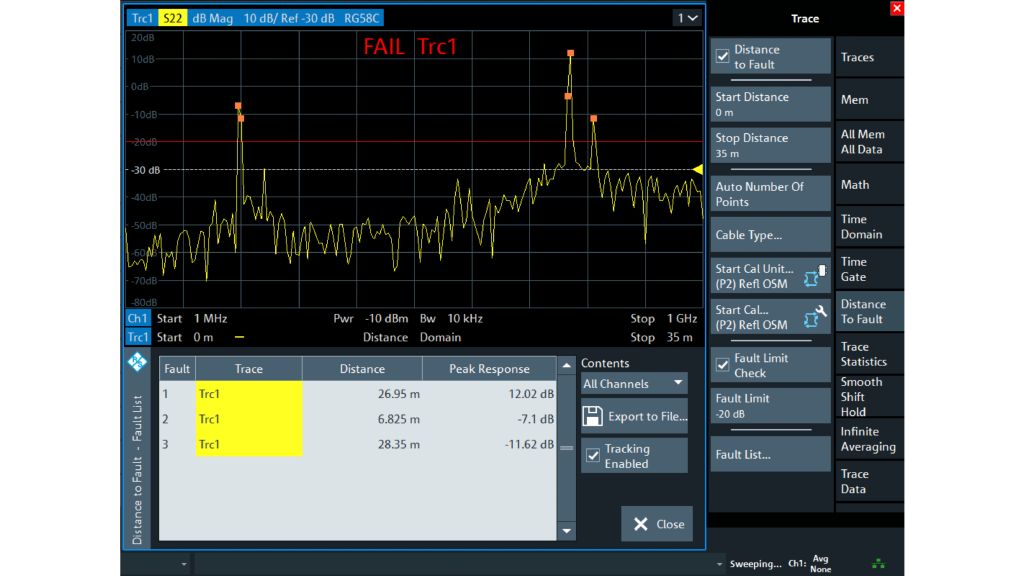The image size is (1024, 576).
Task: Select the yellow reference level triangle marker
Action: 697,169
